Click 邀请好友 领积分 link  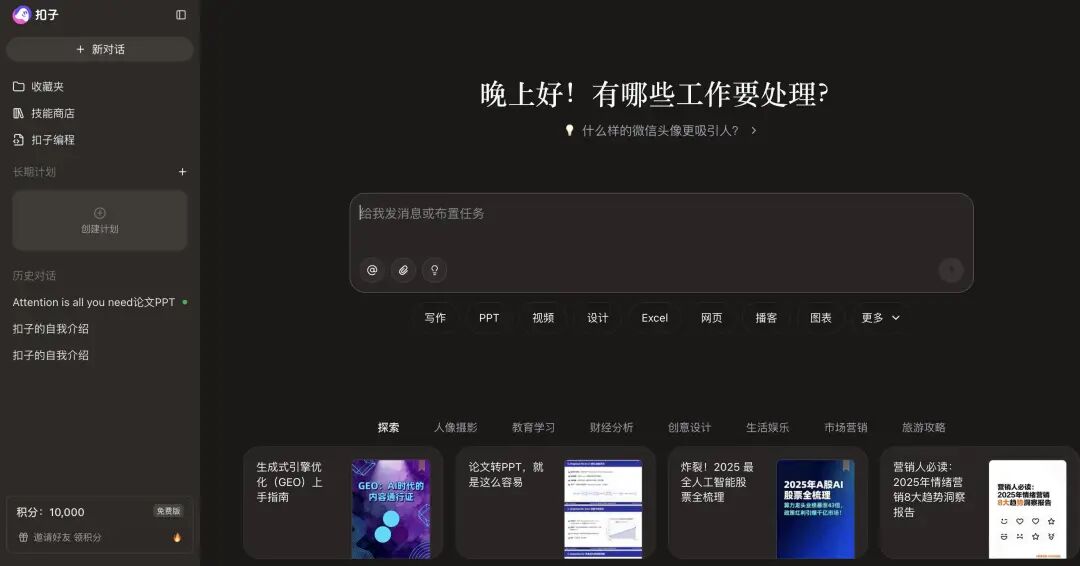pyautogui.click(x=68, y=537)
